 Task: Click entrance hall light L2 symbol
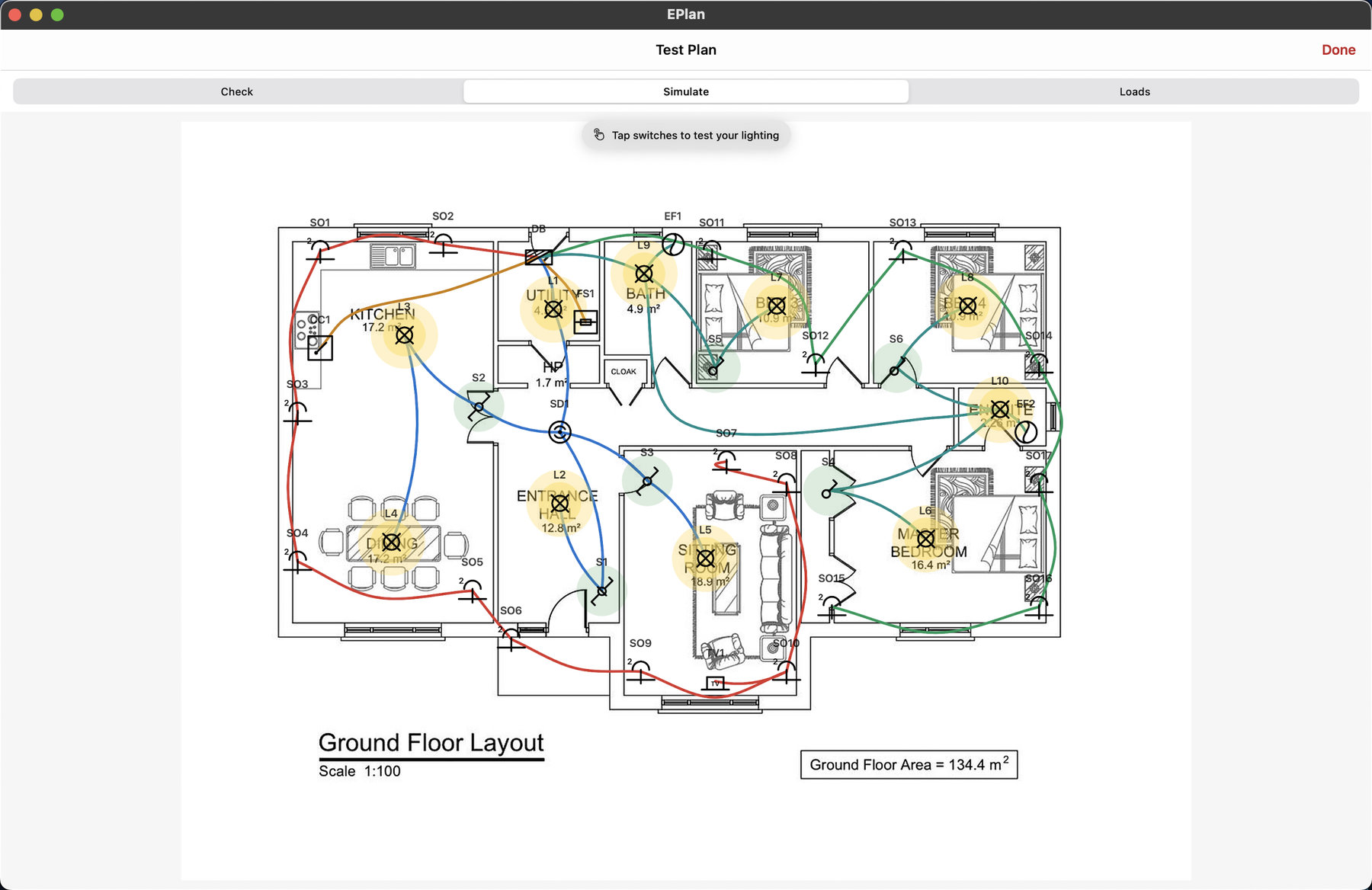(559, 503)
